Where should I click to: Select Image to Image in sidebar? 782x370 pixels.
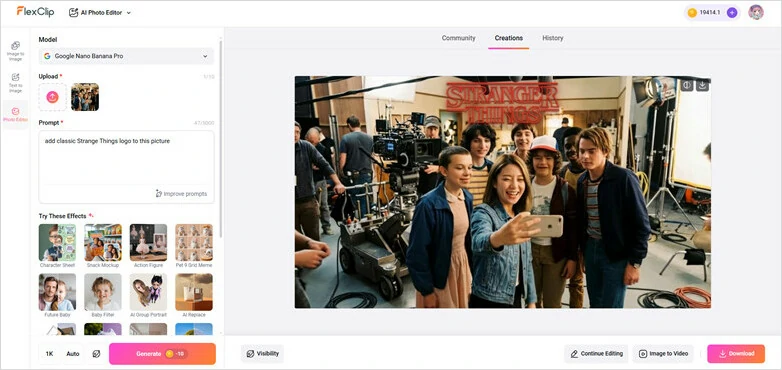point(15,51)
